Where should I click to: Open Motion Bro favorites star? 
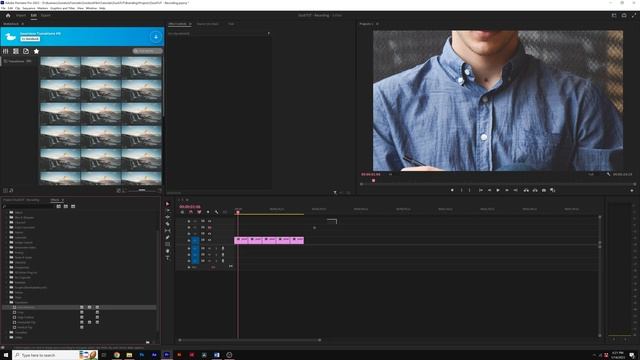point(36,51)
